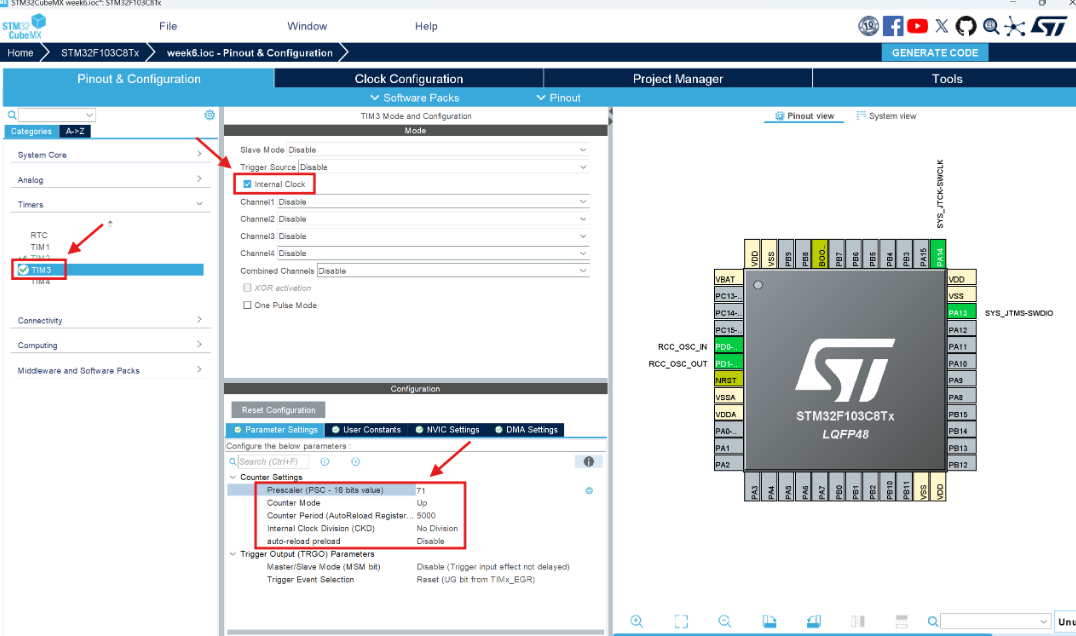Expand Analog category
Image resolution: width=1076 pixels, height=636 pixels.
coord(110,180)
